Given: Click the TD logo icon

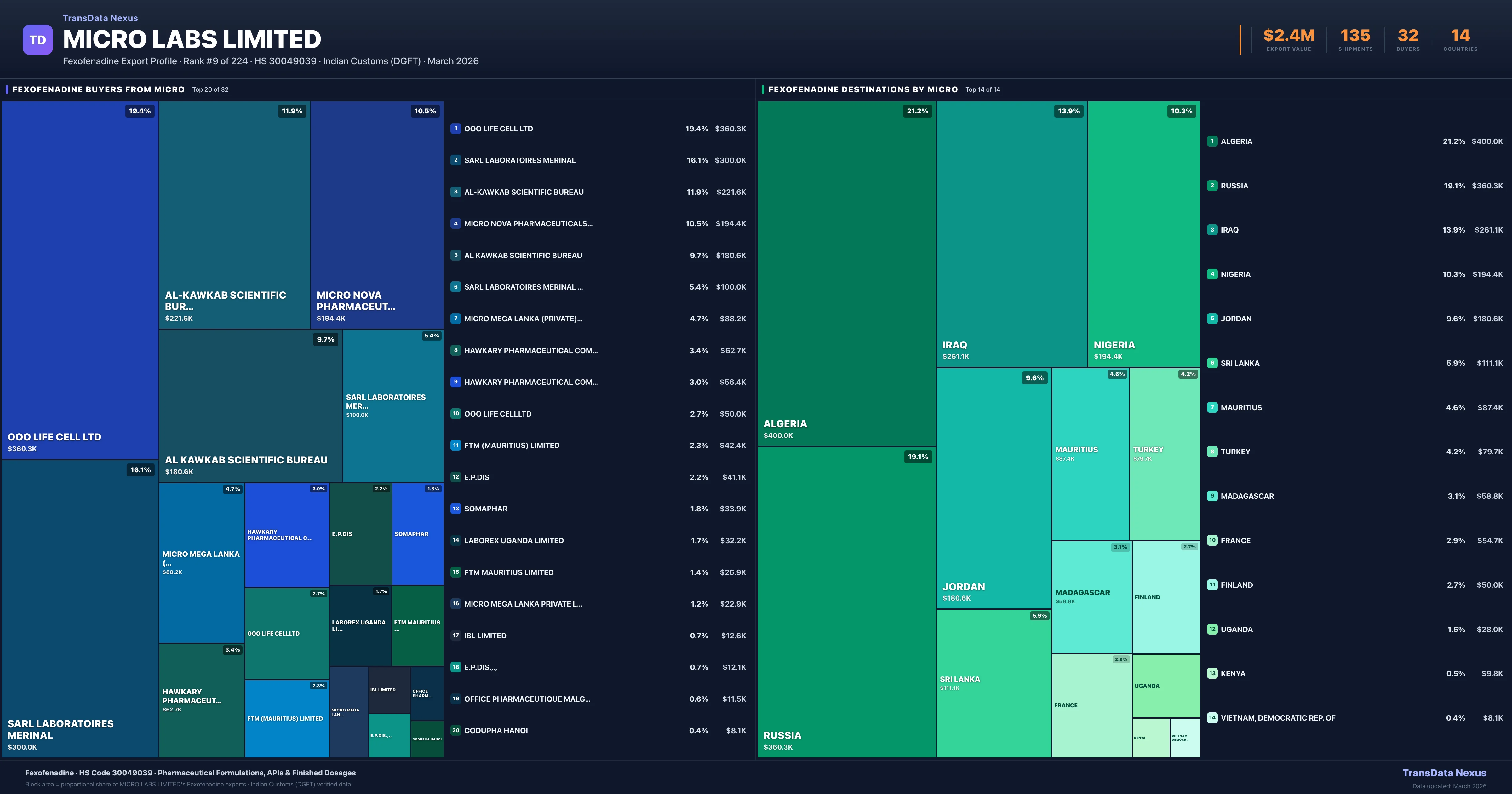Looking at the screenshot, I should tap(37, 40).
